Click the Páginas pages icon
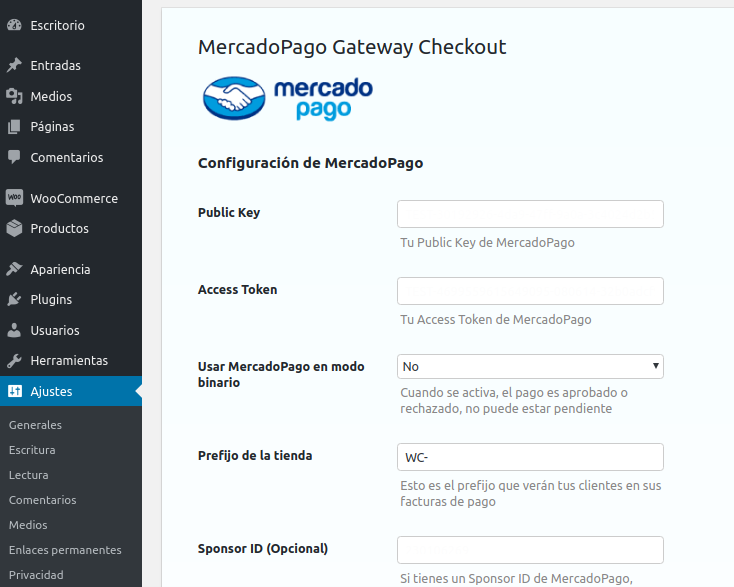This screenshot has height=587, width=734. (x=14, y=126)
